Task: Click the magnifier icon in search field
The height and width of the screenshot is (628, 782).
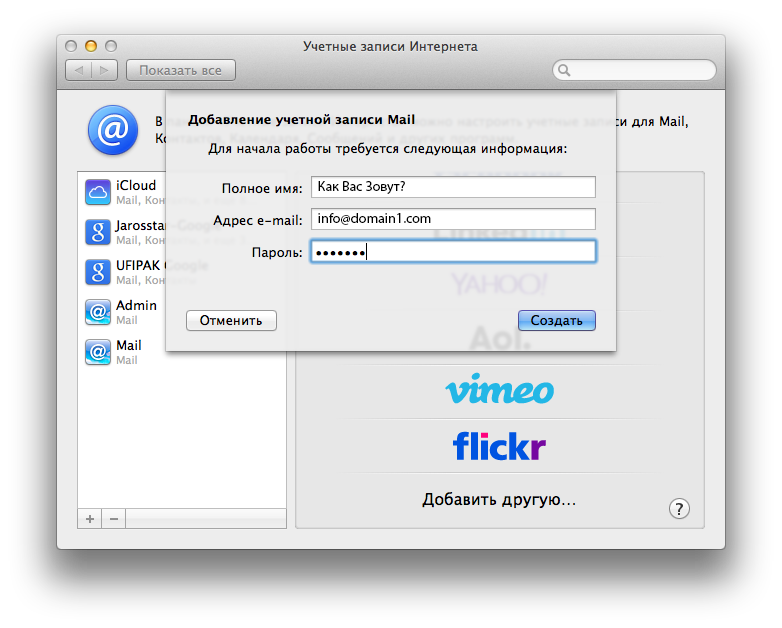Action: [564, 70]
